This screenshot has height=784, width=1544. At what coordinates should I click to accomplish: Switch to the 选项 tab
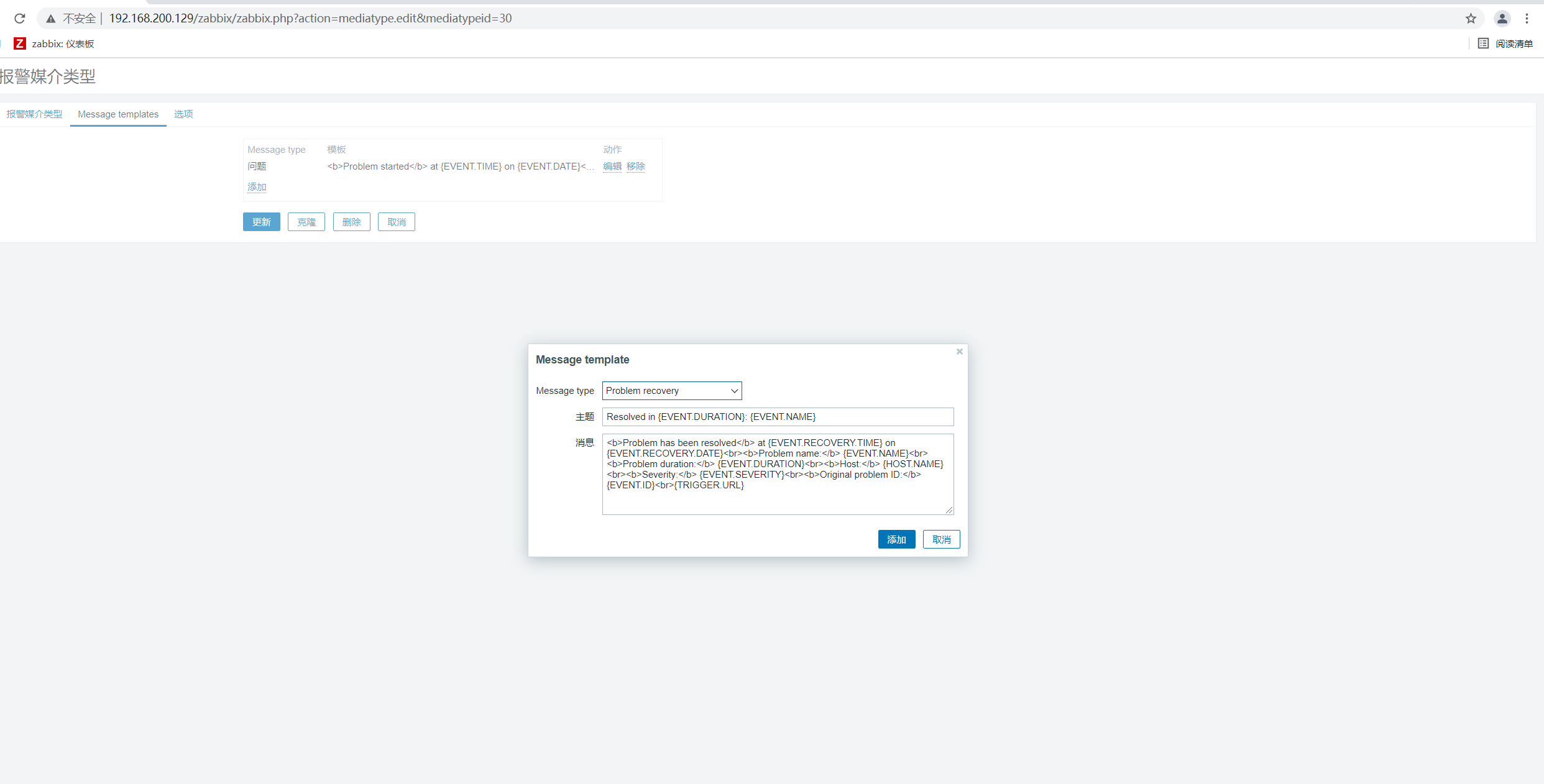click(183, 114)
